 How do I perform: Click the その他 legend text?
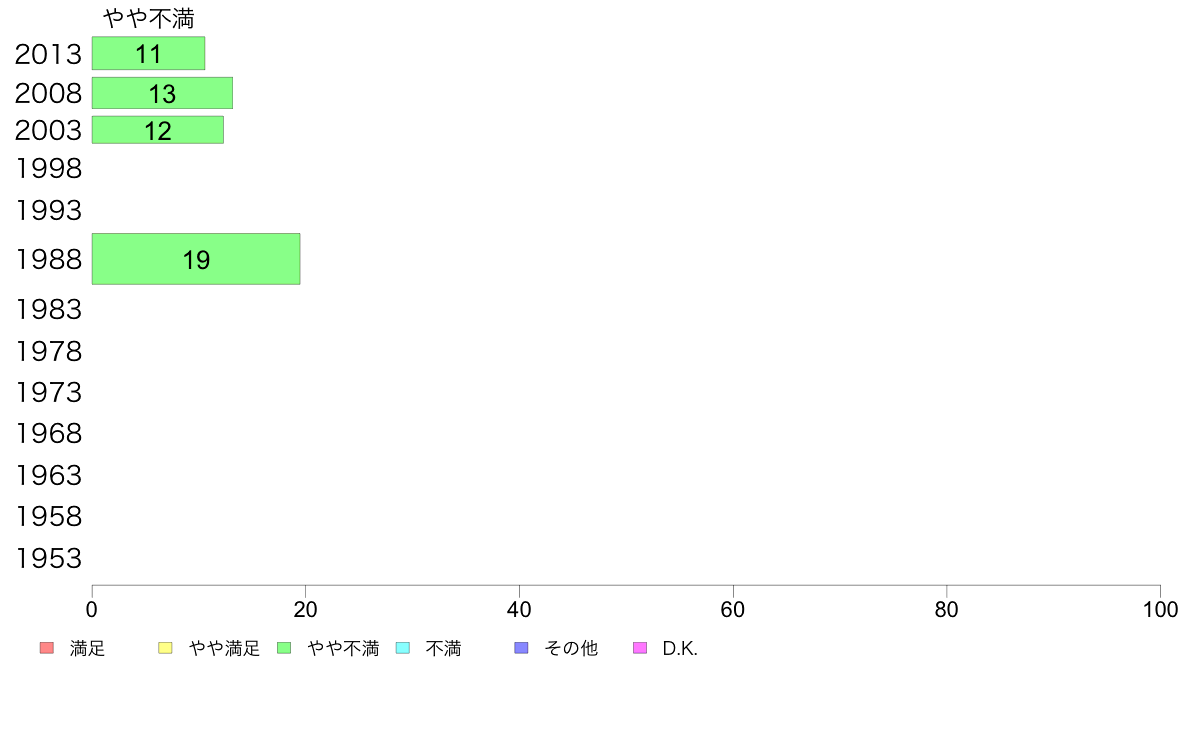point(571,648)
